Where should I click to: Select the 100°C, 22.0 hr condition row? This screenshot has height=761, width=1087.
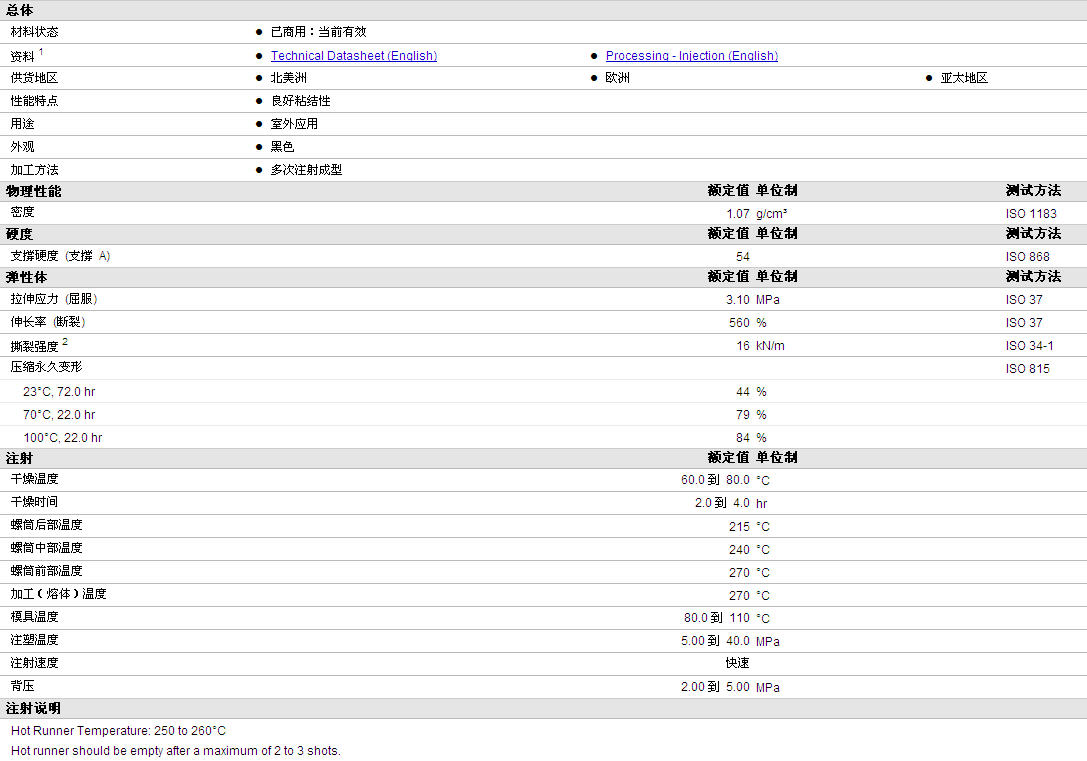62,437
